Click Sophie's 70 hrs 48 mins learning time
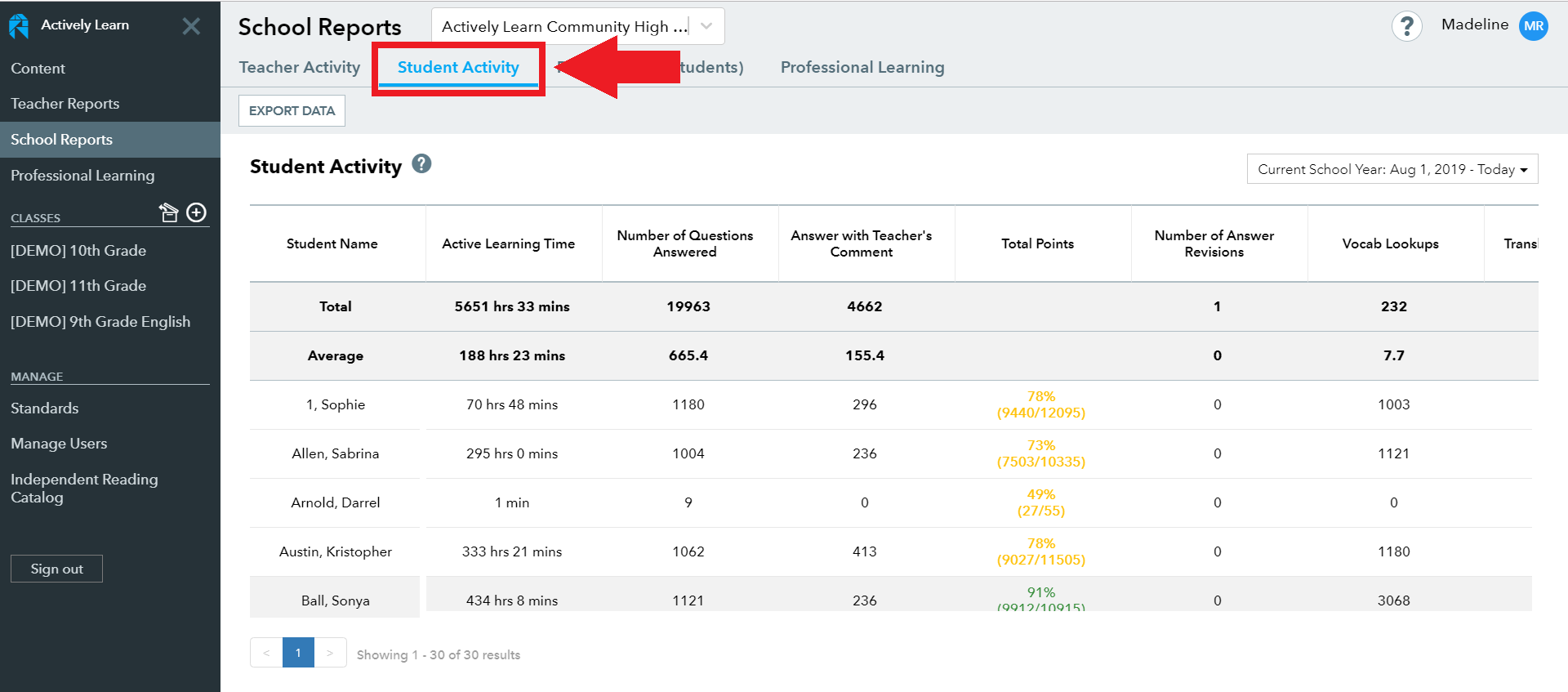The height and width of the screenshot is (692, 1568). [x=512, y=404]
